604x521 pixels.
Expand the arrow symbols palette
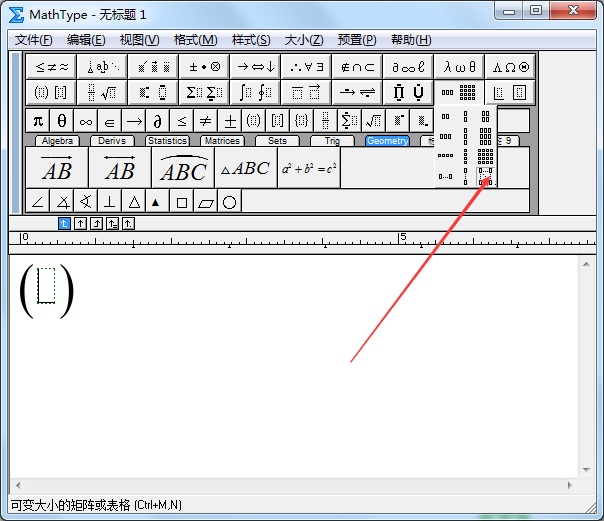coord(254,67)
